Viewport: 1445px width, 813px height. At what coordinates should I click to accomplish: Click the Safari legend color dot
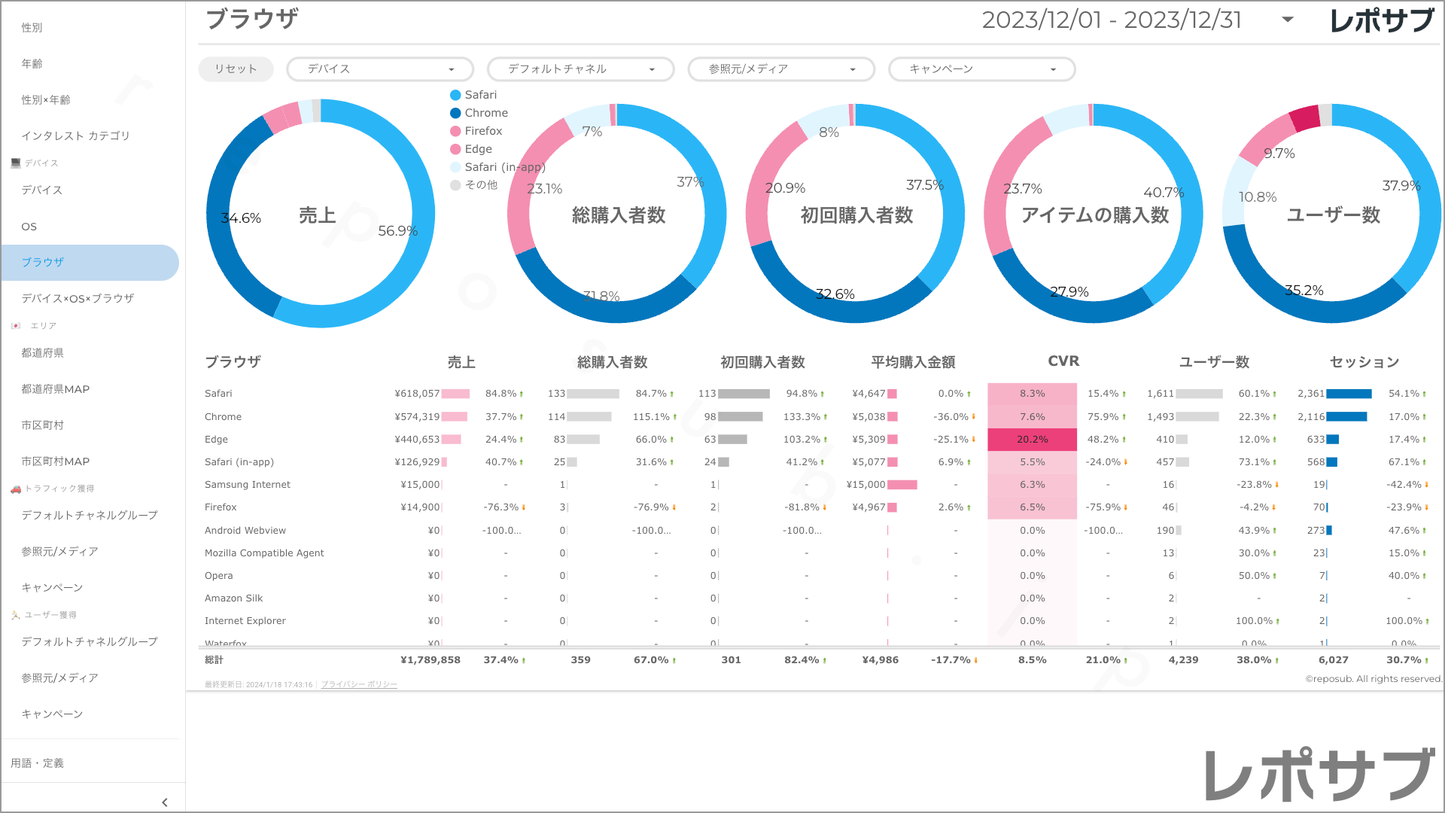pos(456,95)
